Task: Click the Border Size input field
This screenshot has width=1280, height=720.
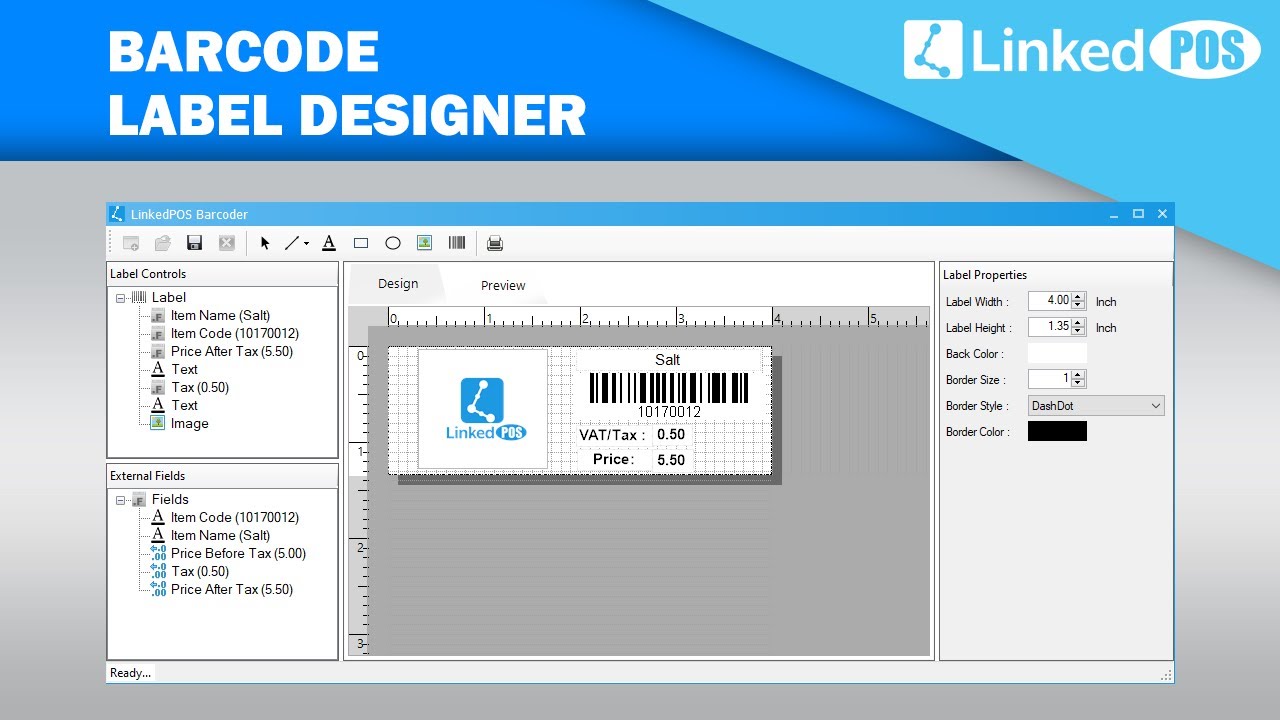Action: (x=1049, y=379)
